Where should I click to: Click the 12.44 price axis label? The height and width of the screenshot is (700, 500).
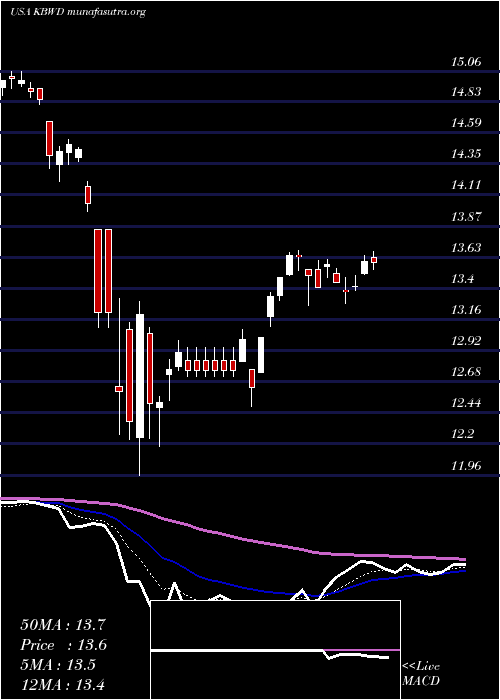[x=466, y=403]
